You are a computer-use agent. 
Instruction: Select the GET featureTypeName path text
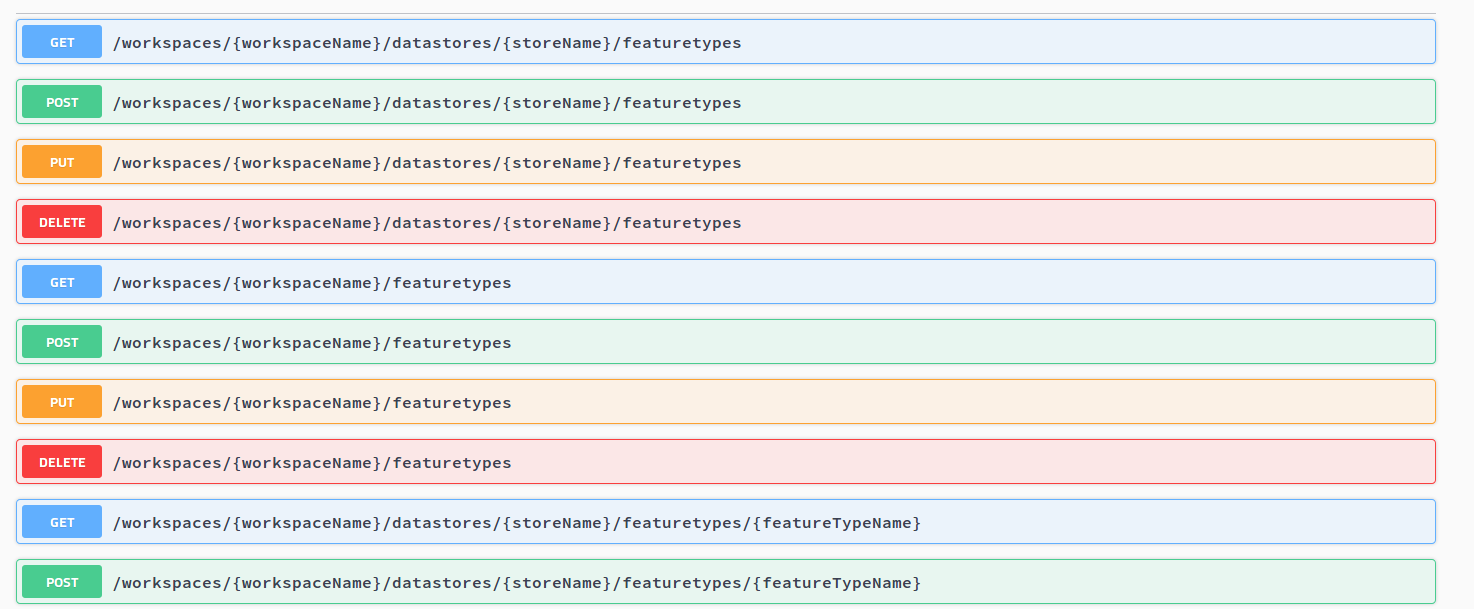click(x=516, y=521)
